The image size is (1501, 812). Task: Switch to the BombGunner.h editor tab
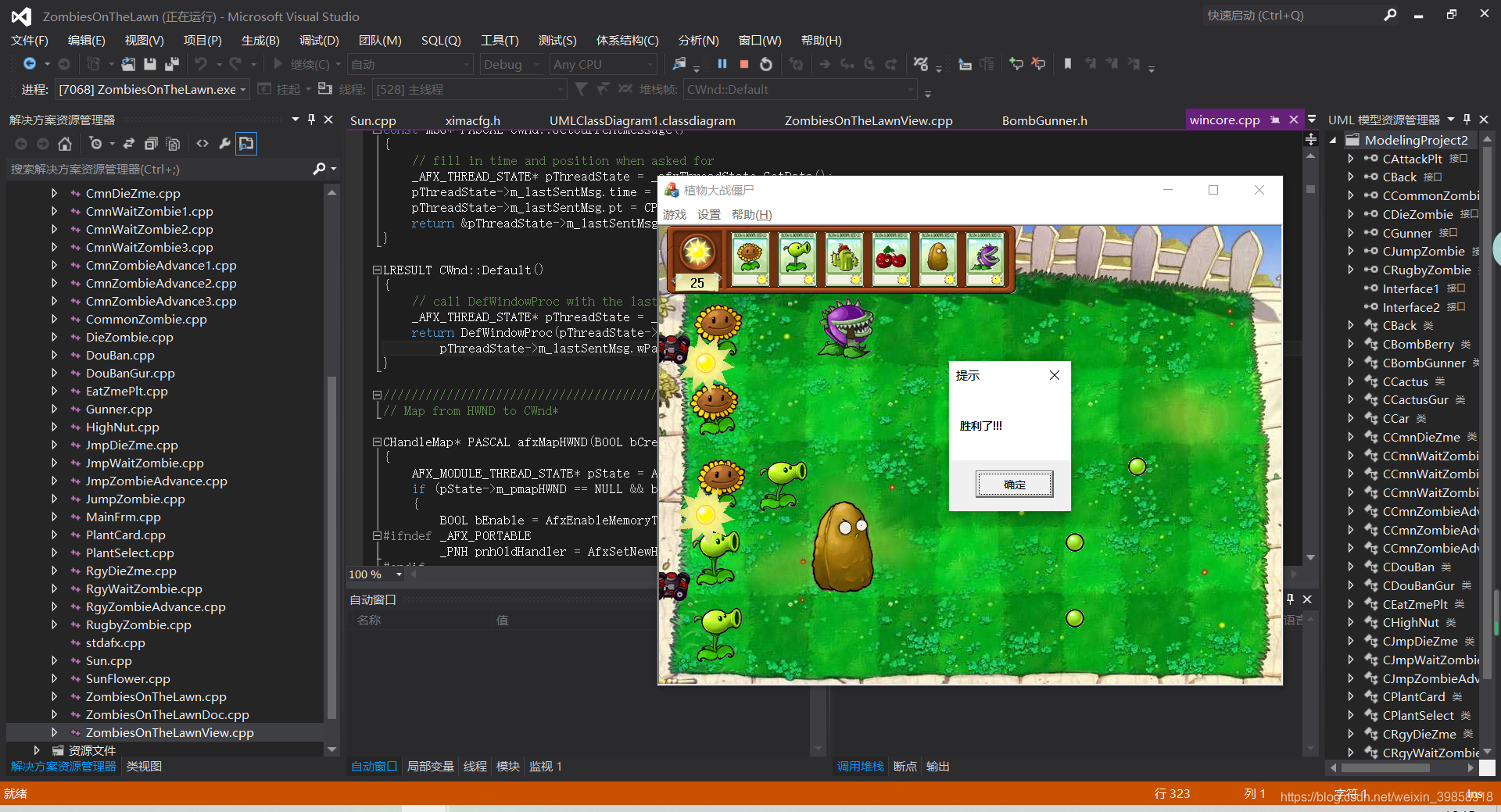(x=1044, y=120)
